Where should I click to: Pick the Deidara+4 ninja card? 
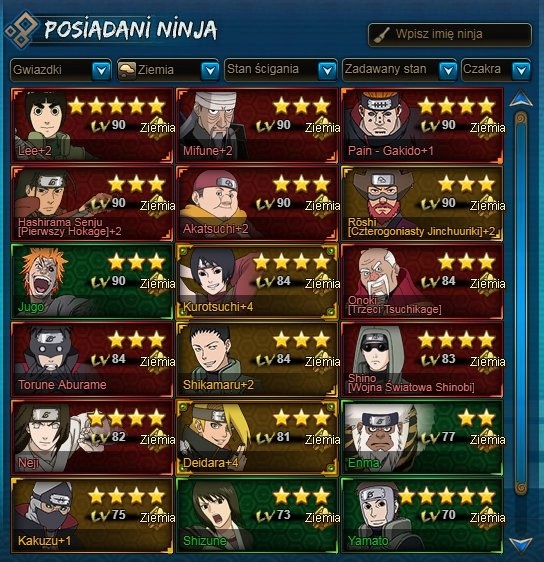coord(257,438)
